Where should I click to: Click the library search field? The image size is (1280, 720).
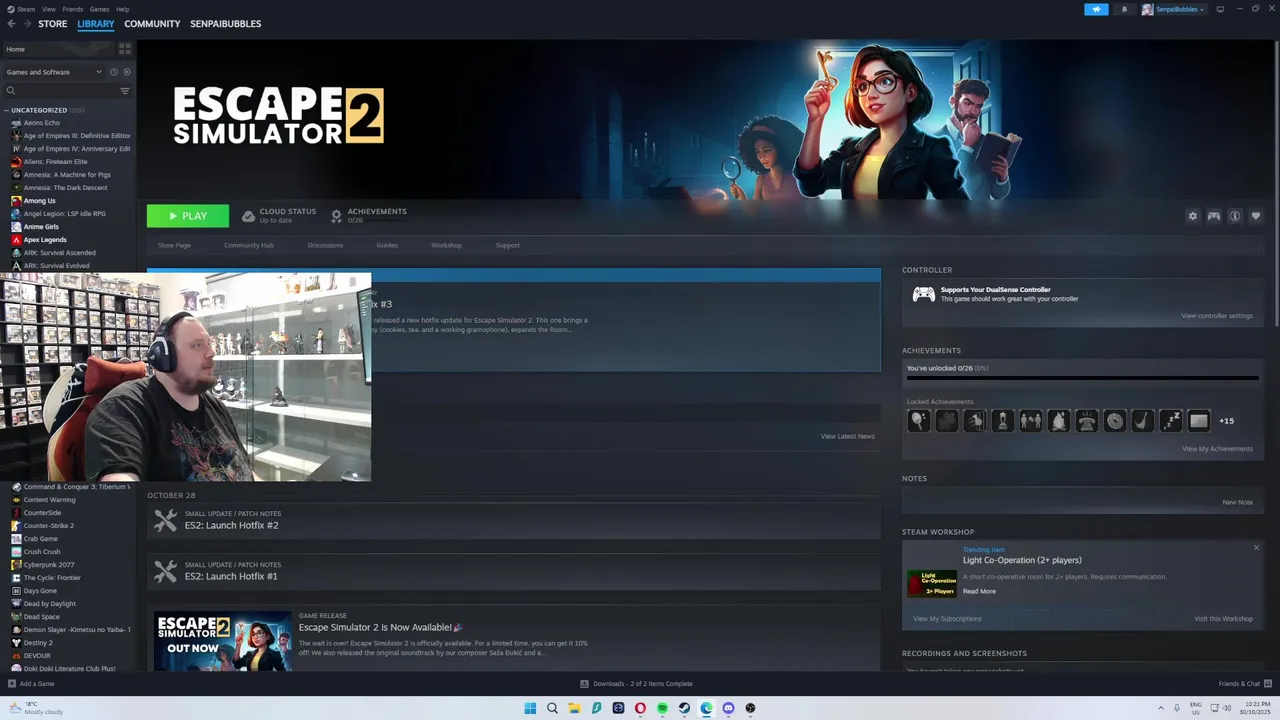point(60,91)
